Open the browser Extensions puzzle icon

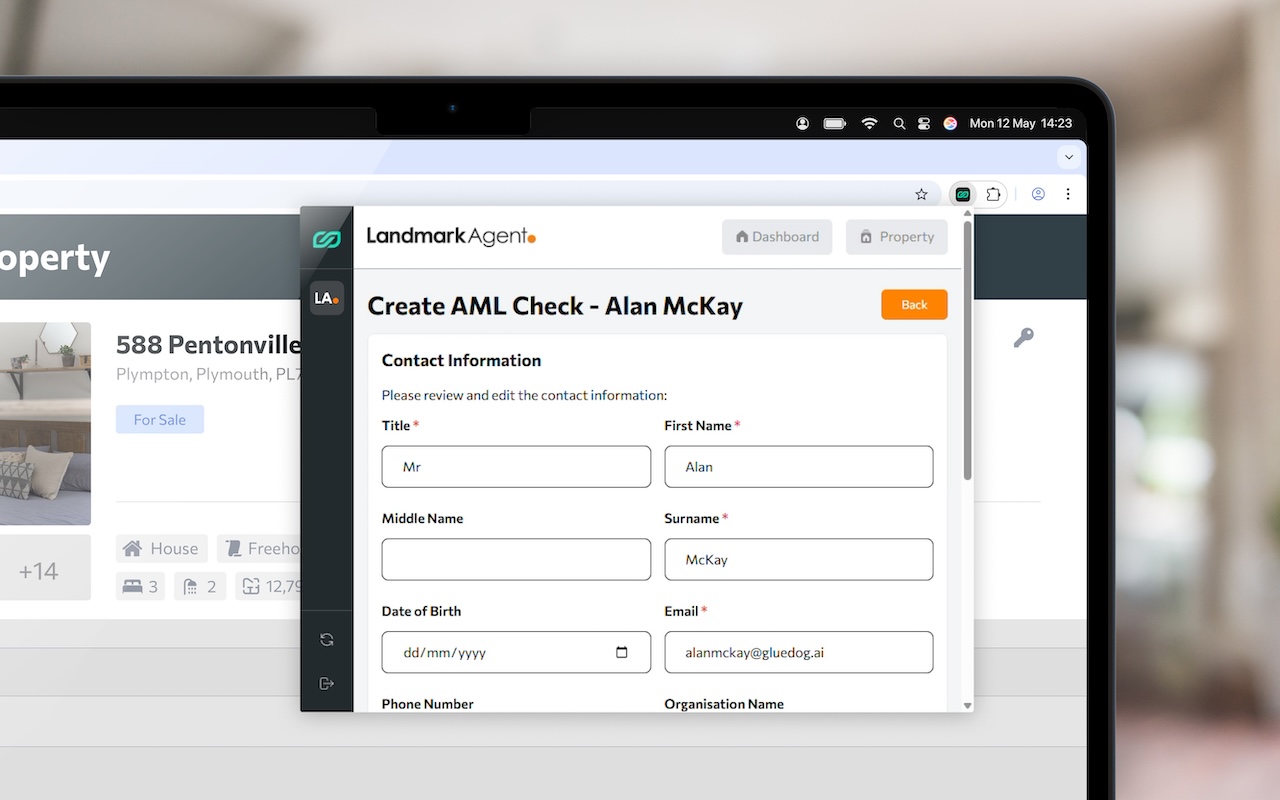[994, 194]
